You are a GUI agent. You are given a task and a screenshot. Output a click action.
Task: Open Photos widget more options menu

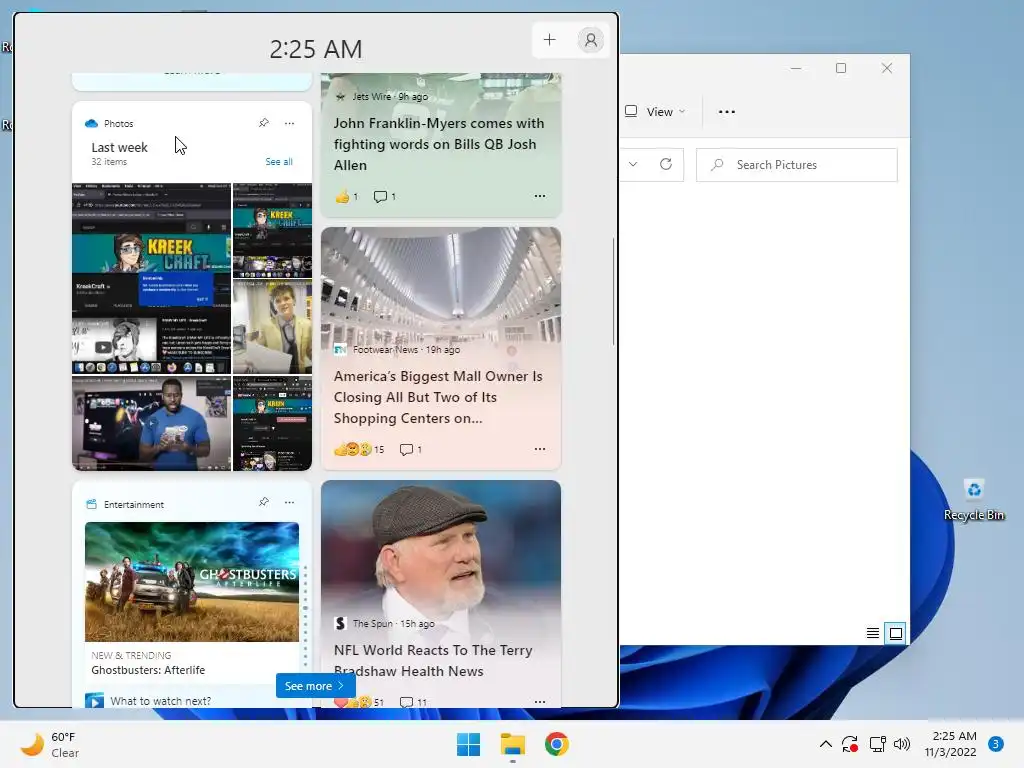point(289,123)
